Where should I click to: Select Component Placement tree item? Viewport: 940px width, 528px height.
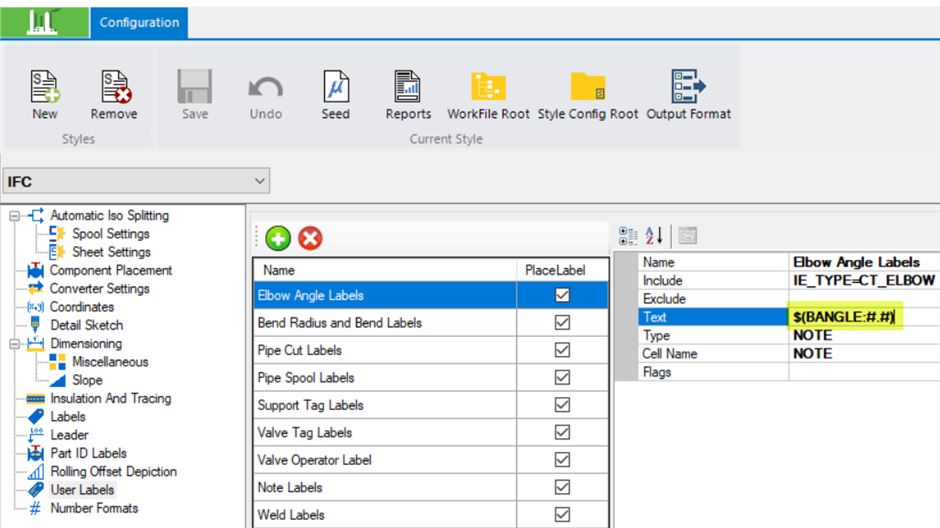[x=111, y=270]
